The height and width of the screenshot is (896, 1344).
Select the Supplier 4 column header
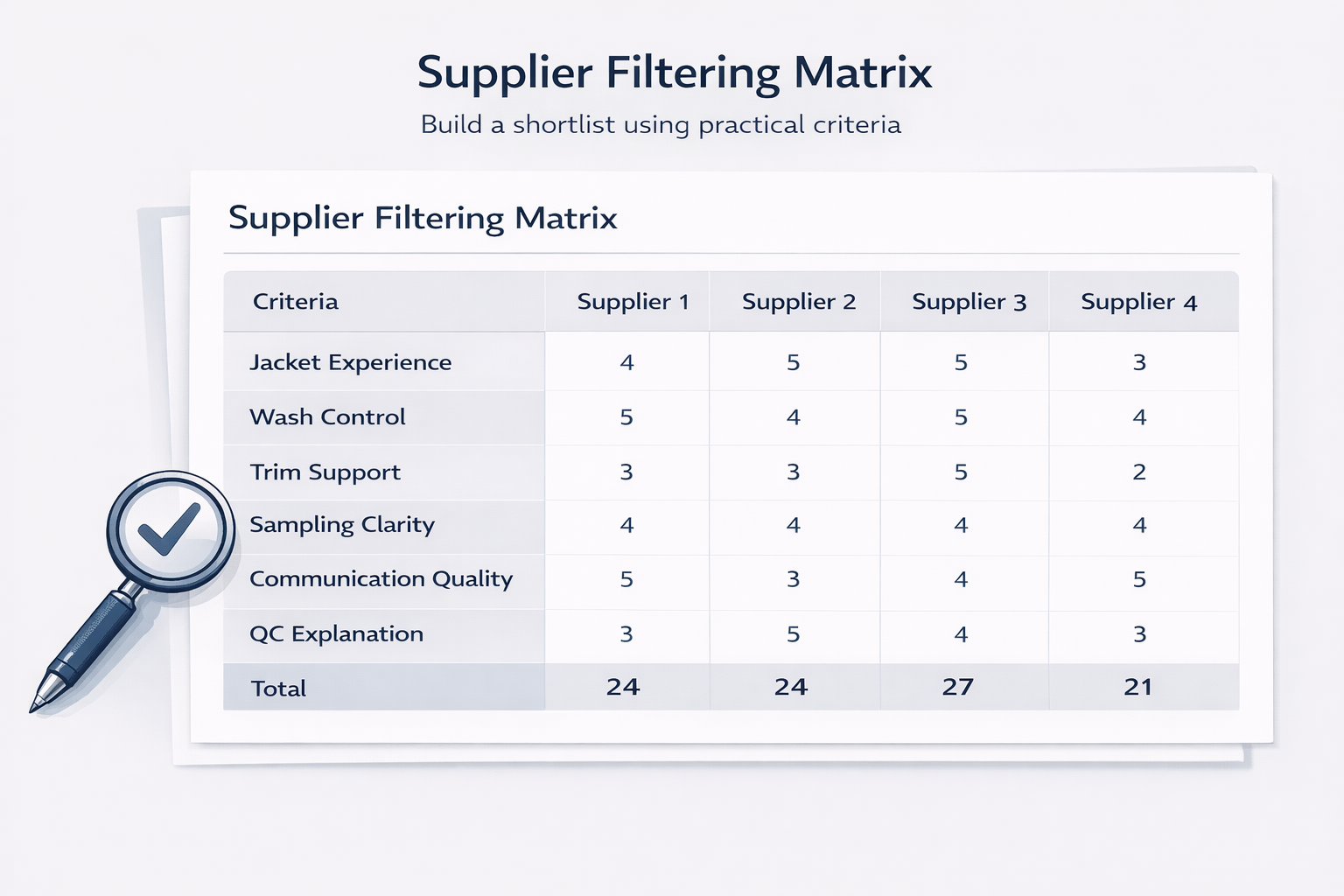point(1138,302)
